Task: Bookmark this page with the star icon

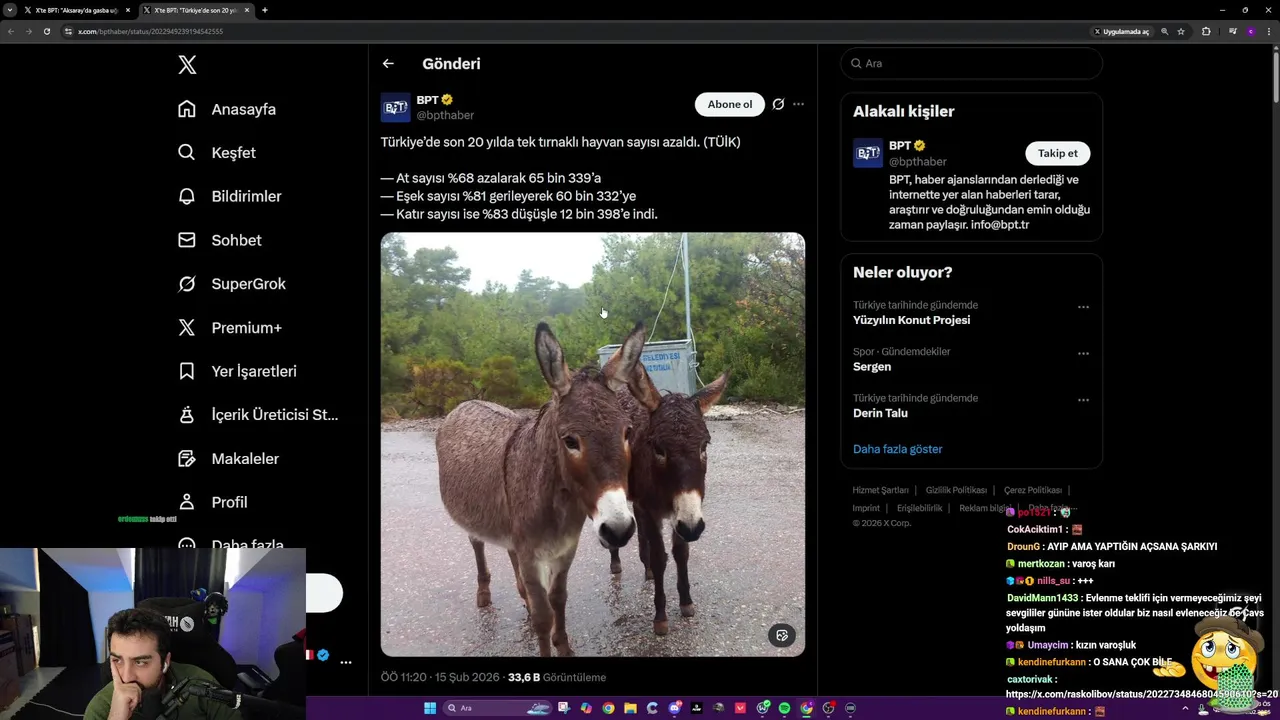Action: 1181,31
